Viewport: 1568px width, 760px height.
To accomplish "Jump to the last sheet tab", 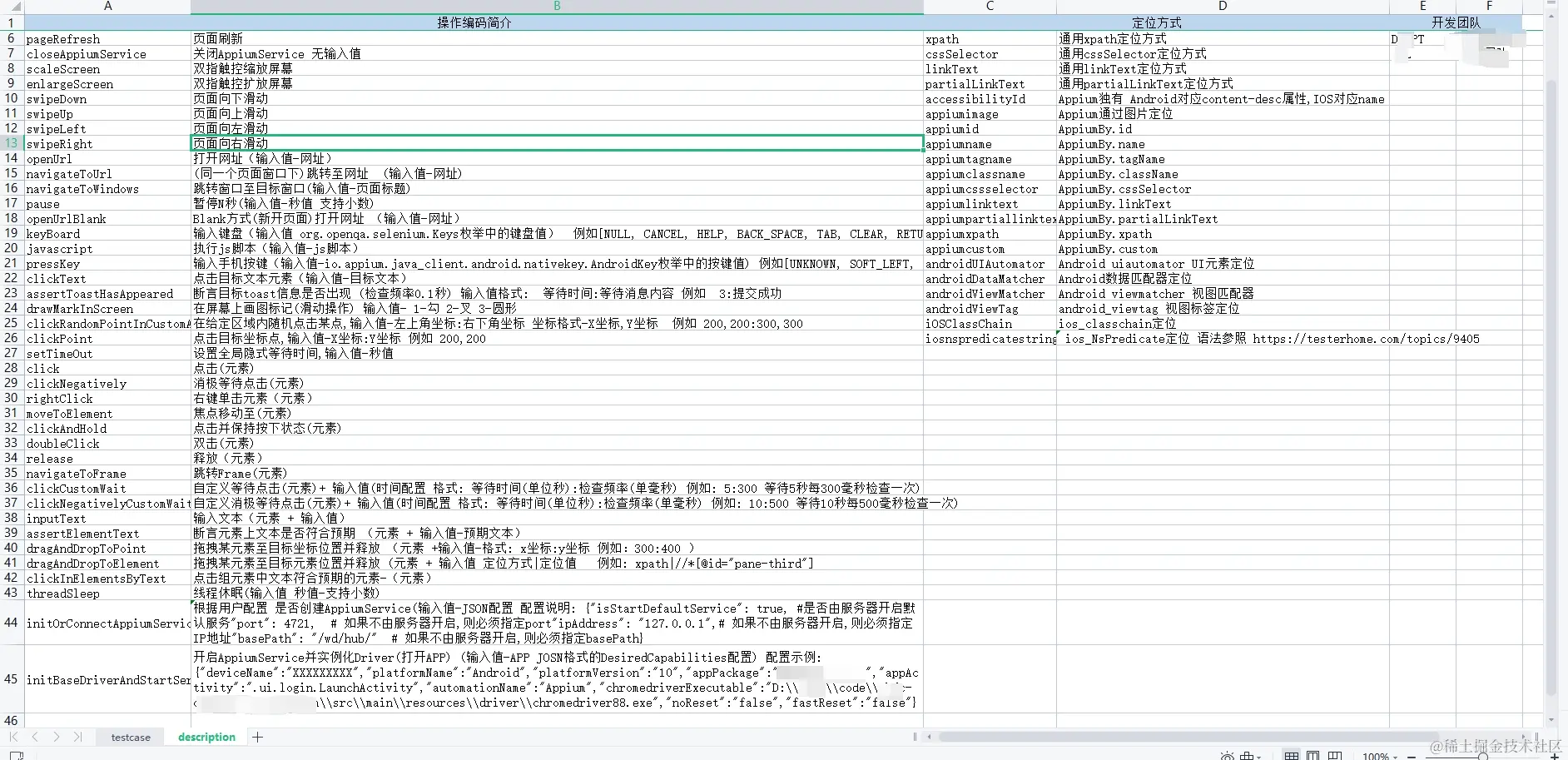I will pos(77,737).
